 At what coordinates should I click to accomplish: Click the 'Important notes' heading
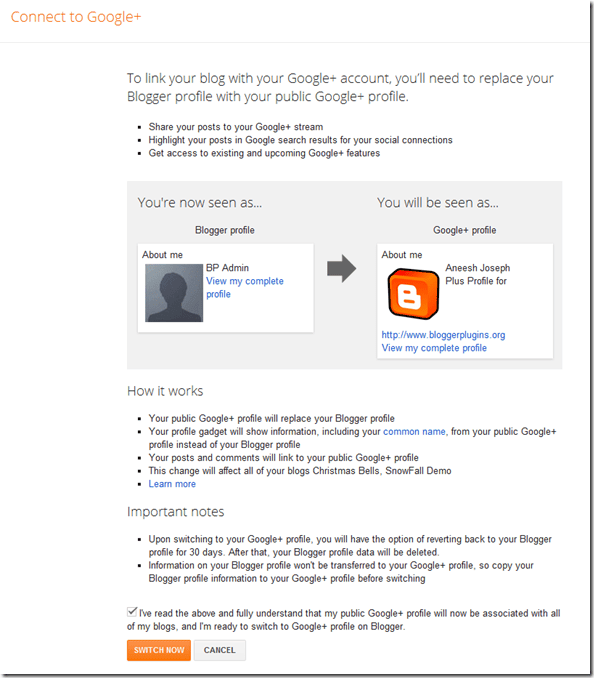[x=176, y=512]
